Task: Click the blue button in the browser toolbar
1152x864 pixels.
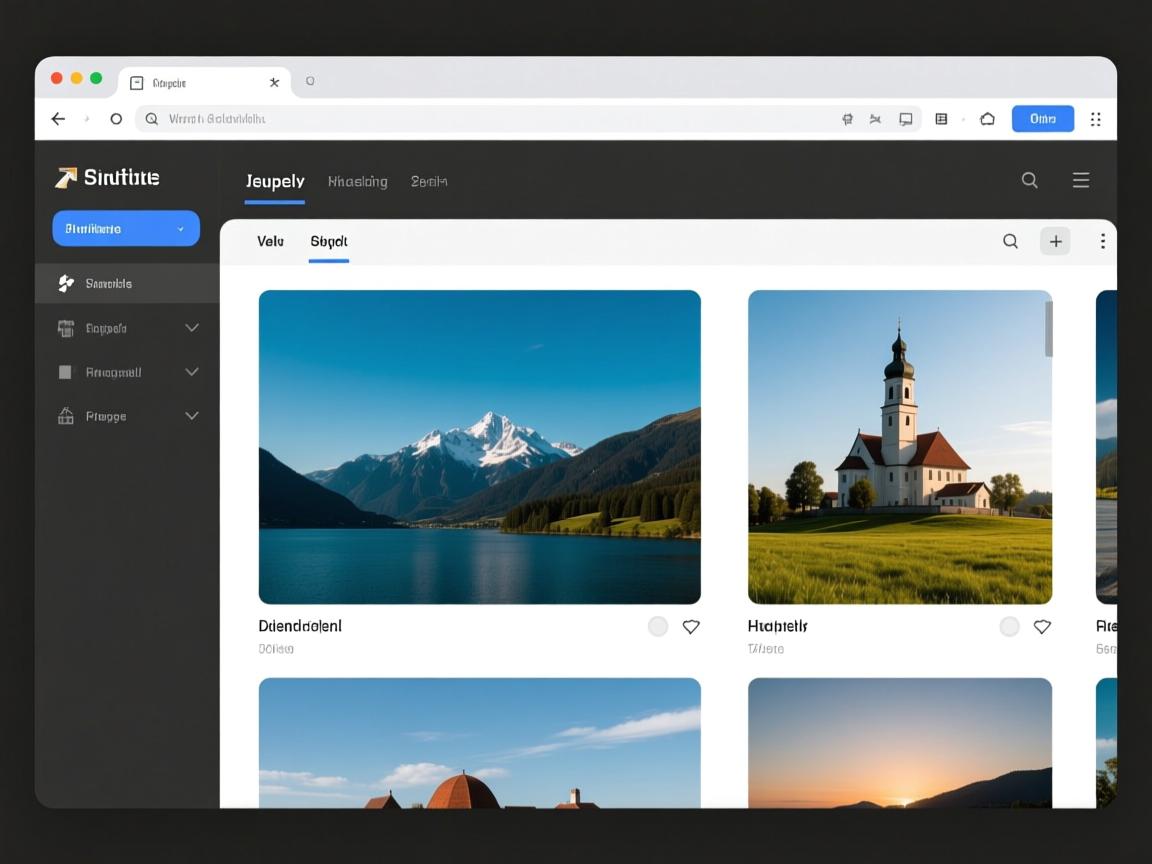Action: click(1042, 119)
